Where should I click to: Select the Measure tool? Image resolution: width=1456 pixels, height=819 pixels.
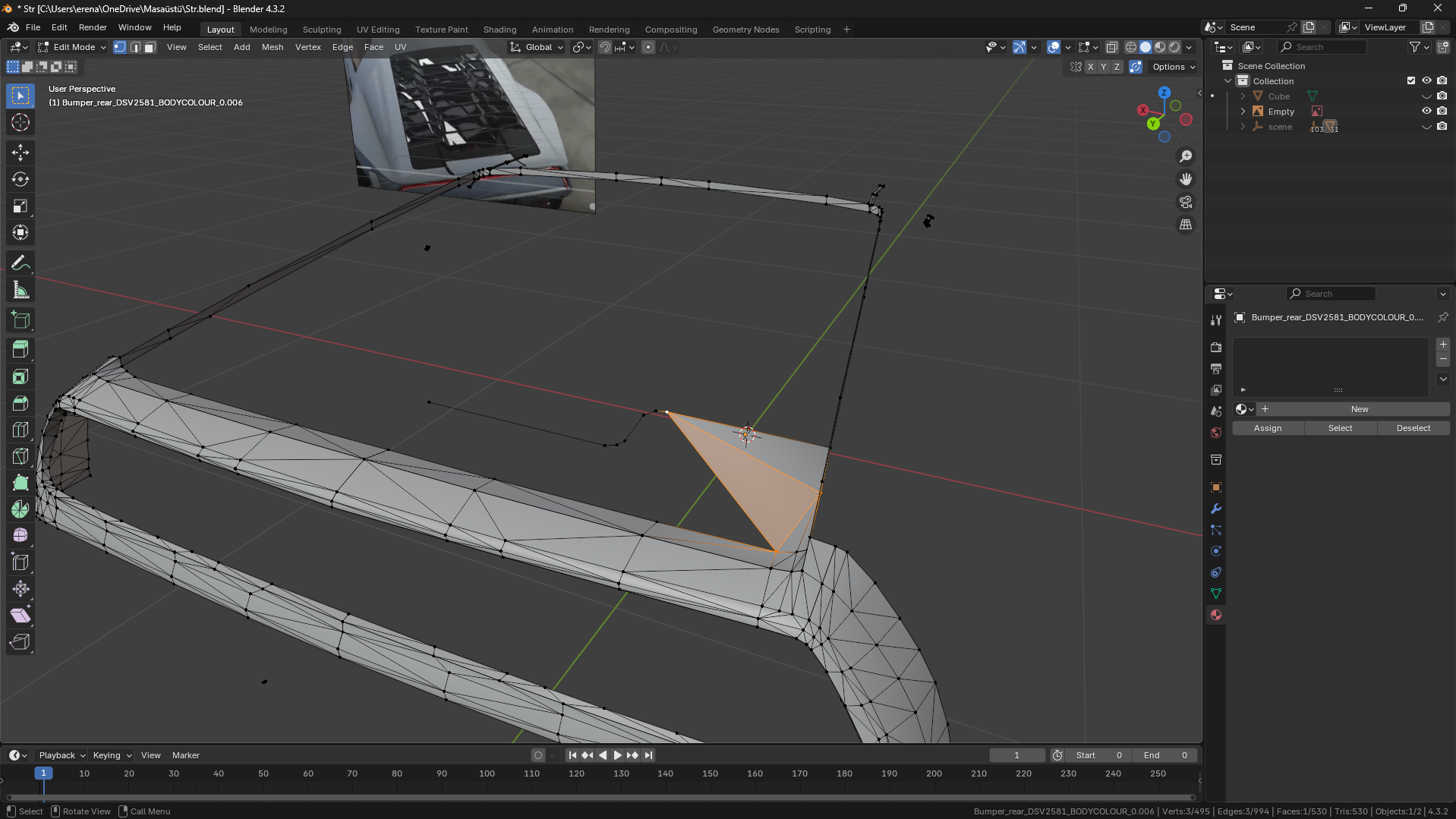(x=20, y=290)
